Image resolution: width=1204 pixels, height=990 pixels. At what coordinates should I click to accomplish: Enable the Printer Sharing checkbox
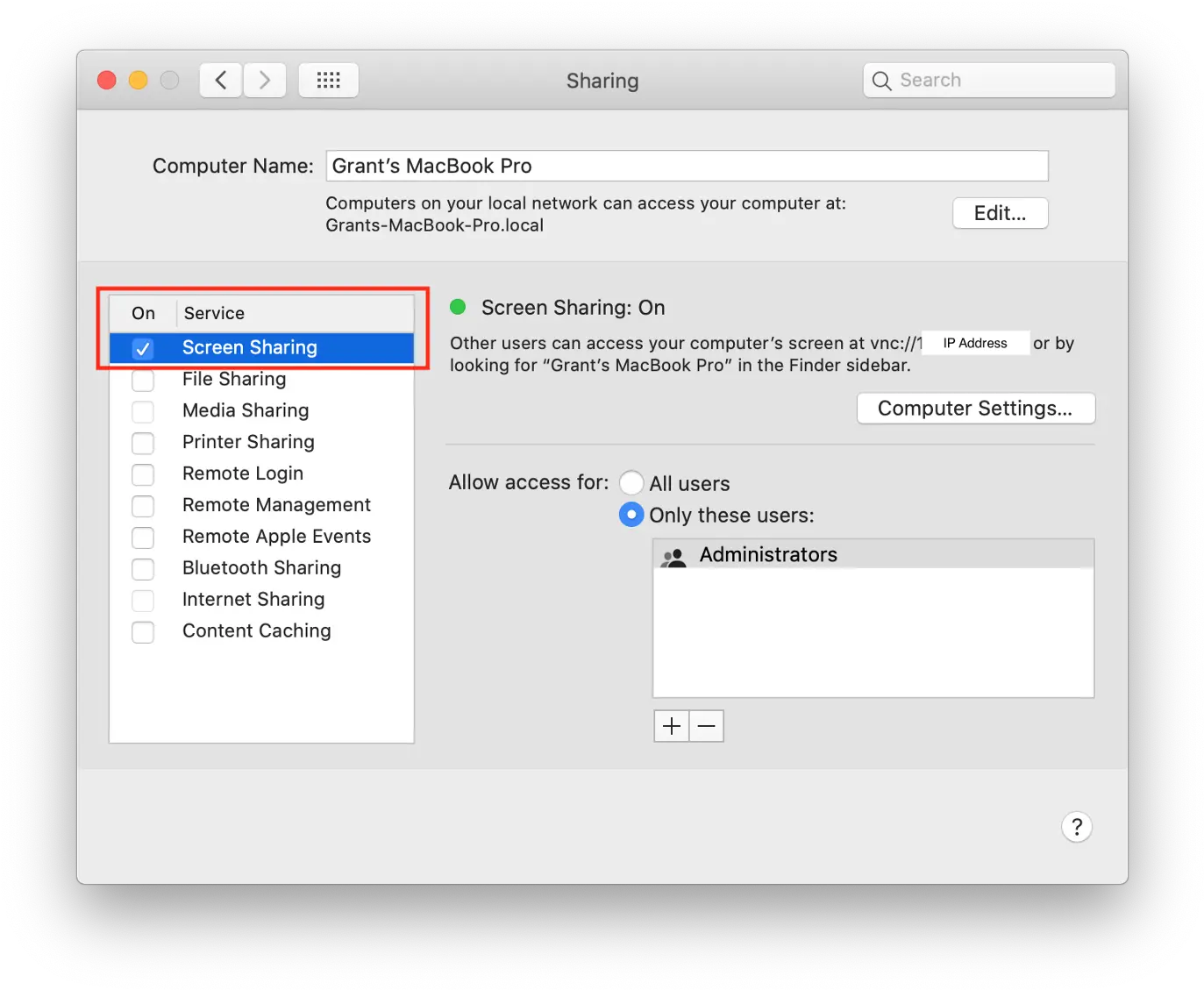click(143, 443)
